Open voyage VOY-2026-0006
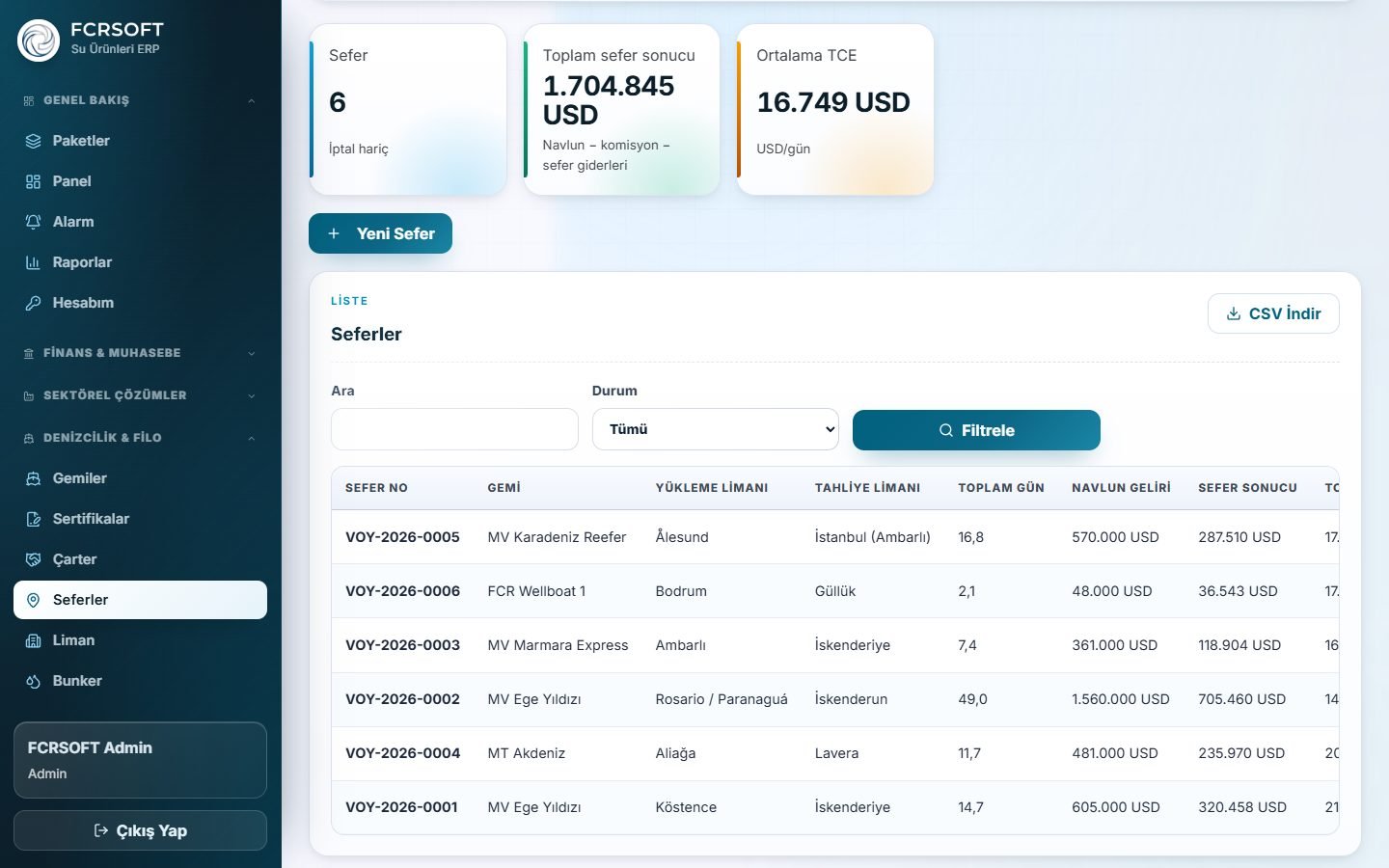The width and height of the screenshot is (1389, 868). click(402, 591)
